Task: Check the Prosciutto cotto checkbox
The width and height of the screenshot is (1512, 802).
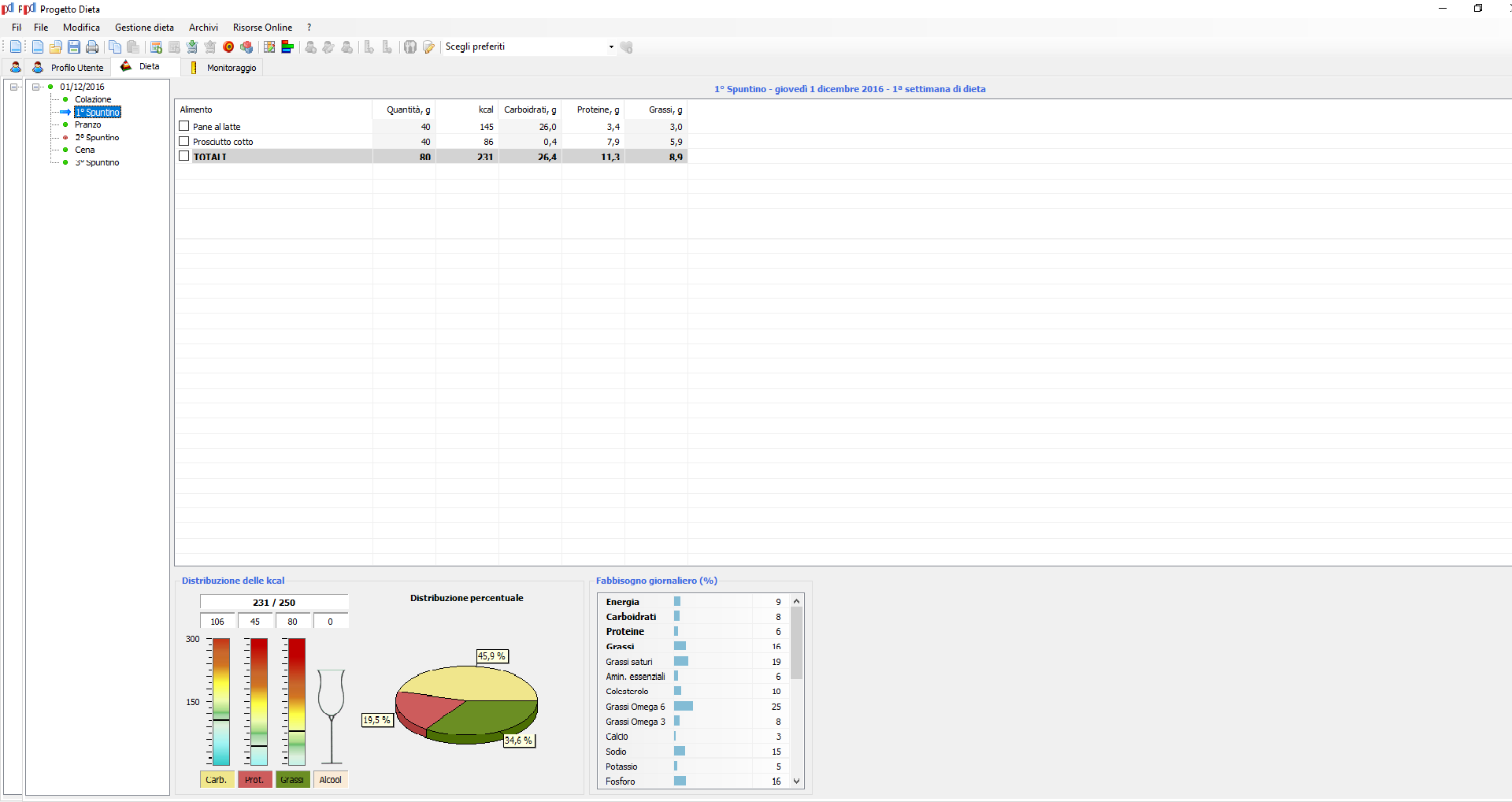Action: coord(184,142)
